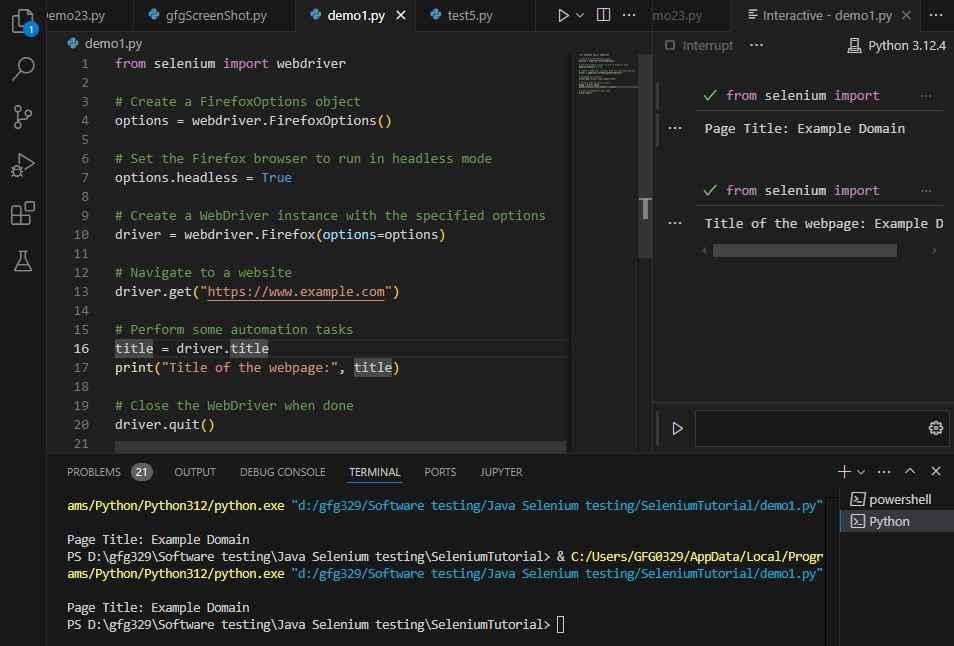Open the Testing flask icon
This screenshot has width=954, height=646.
pos(23,261)
